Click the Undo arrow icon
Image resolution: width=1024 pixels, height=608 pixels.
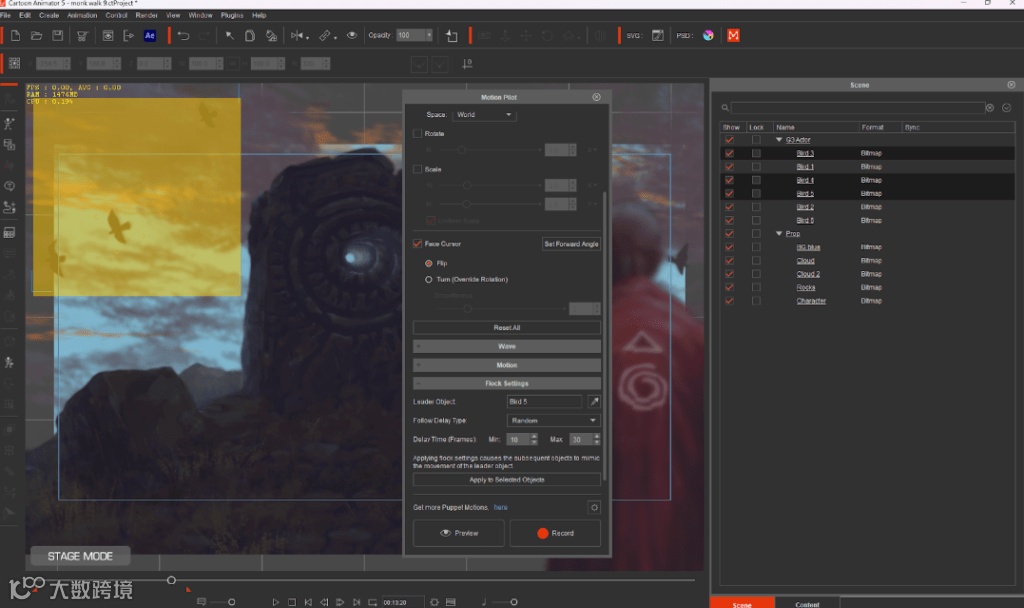pyautogui.click(x=183, y=36)
